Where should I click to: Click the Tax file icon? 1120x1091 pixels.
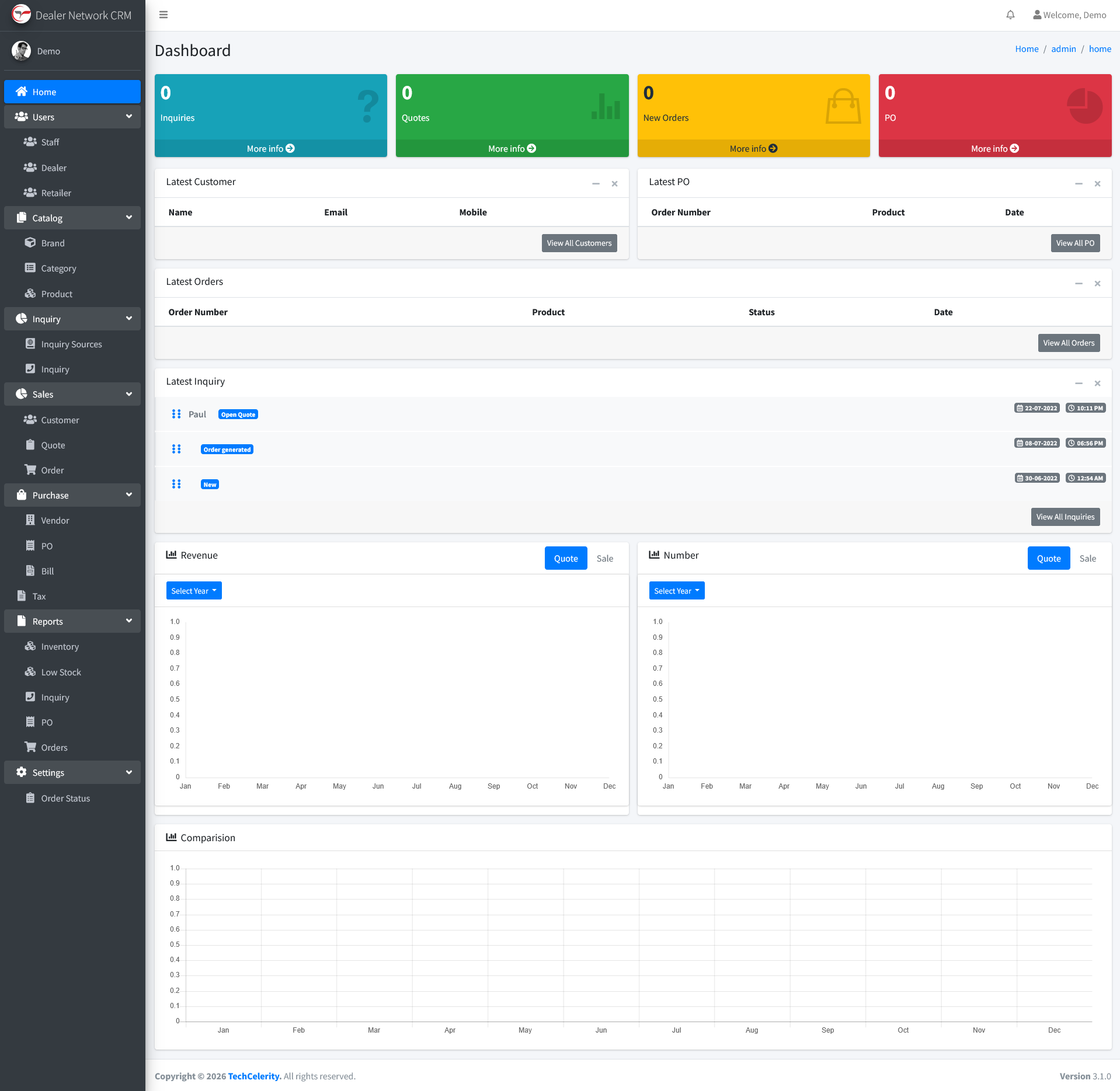(x=22, y=596)
